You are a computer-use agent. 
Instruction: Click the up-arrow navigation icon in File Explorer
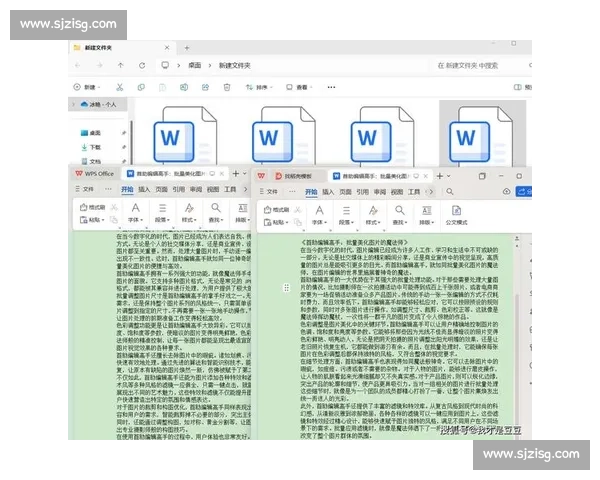pos(120,66)
